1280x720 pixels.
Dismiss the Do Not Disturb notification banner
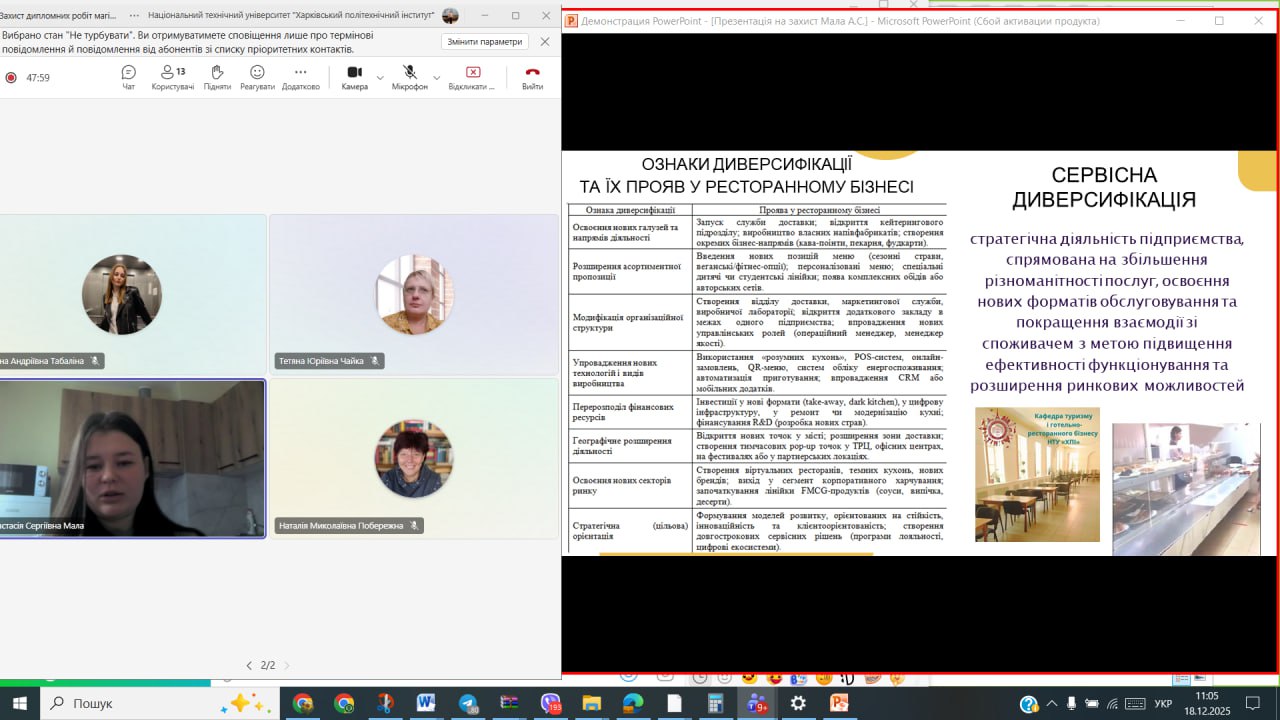544,42
